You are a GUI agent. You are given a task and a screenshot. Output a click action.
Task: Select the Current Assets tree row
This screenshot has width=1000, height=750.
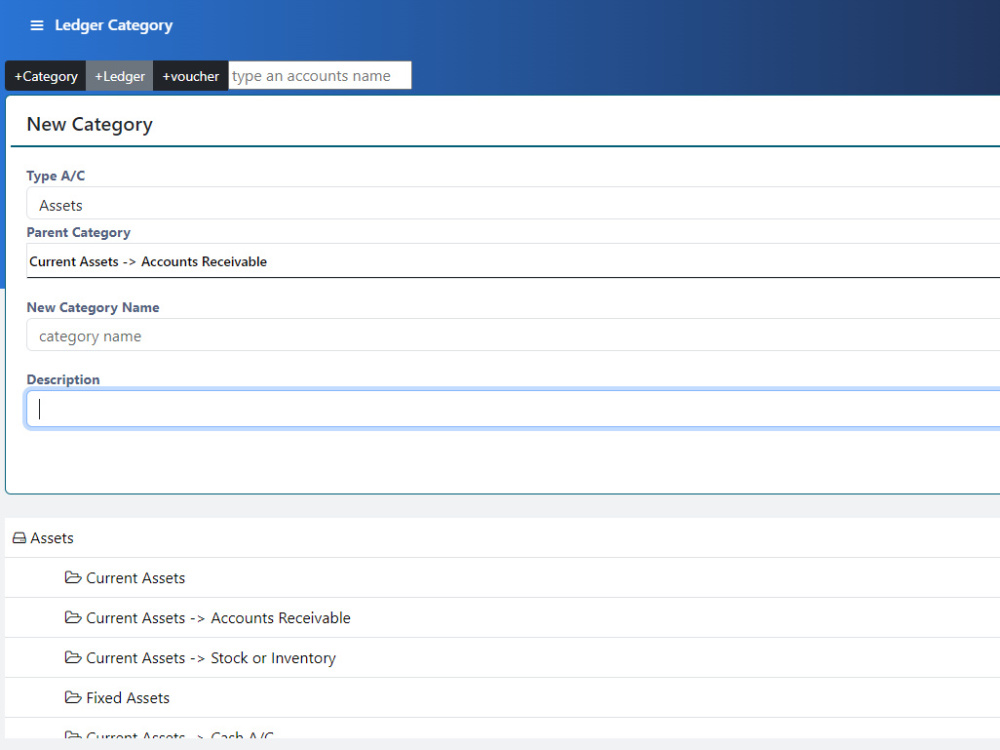(x=503, y=578)
